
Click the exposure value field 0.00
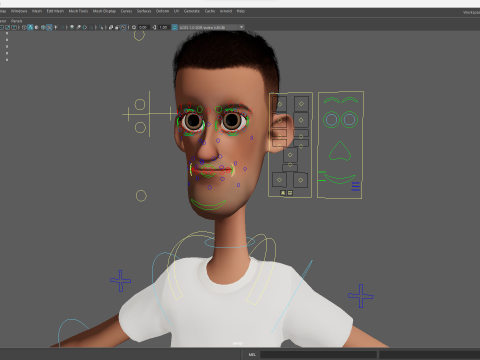tap(144, 27)
